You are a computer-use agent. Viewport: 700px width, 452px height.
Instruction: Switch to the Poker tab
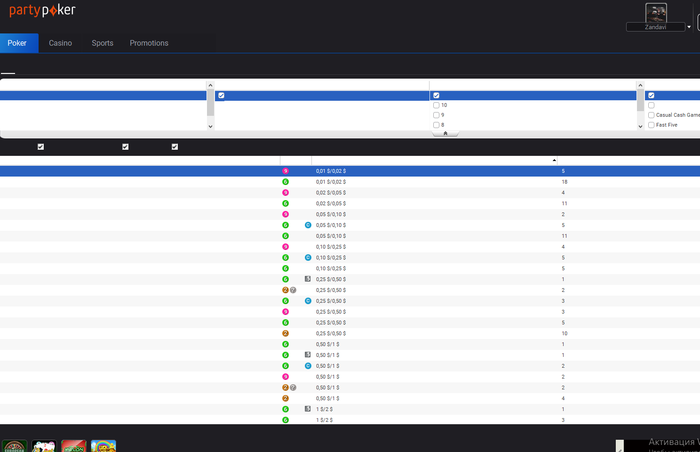(17, 43)
